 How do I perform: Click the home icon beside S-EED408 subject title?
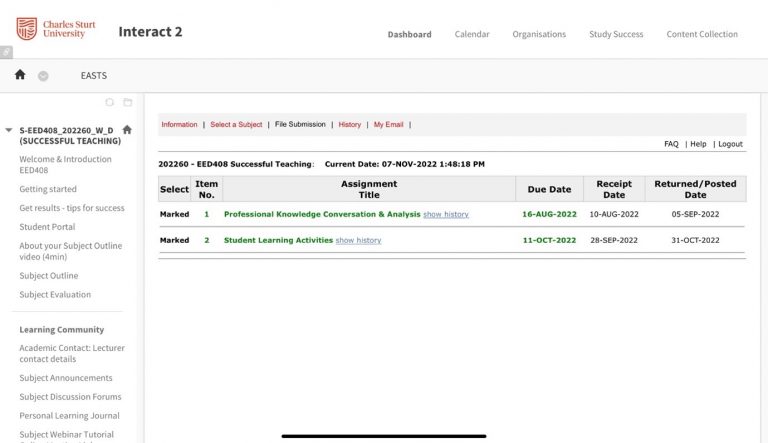coord(127,130)
